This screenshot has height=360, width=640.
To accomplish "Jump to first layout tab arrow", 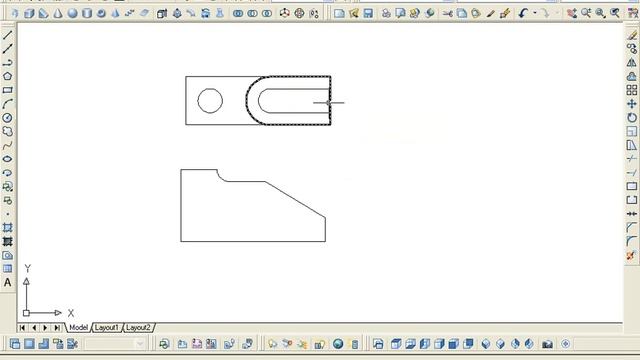I will (22, 327).
